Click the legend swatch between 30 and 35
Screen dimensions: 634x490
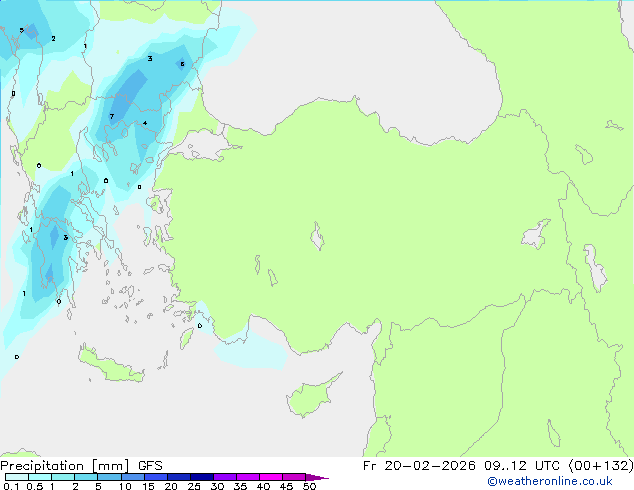pyautogui.click(x=224, y=477)
